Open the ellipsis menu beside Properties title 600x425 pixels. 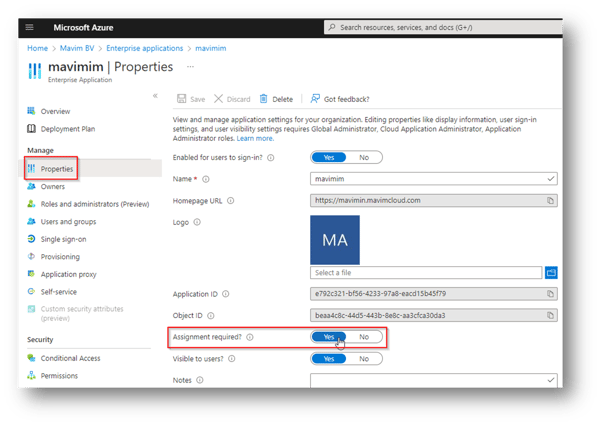click(x=190, y=67)
